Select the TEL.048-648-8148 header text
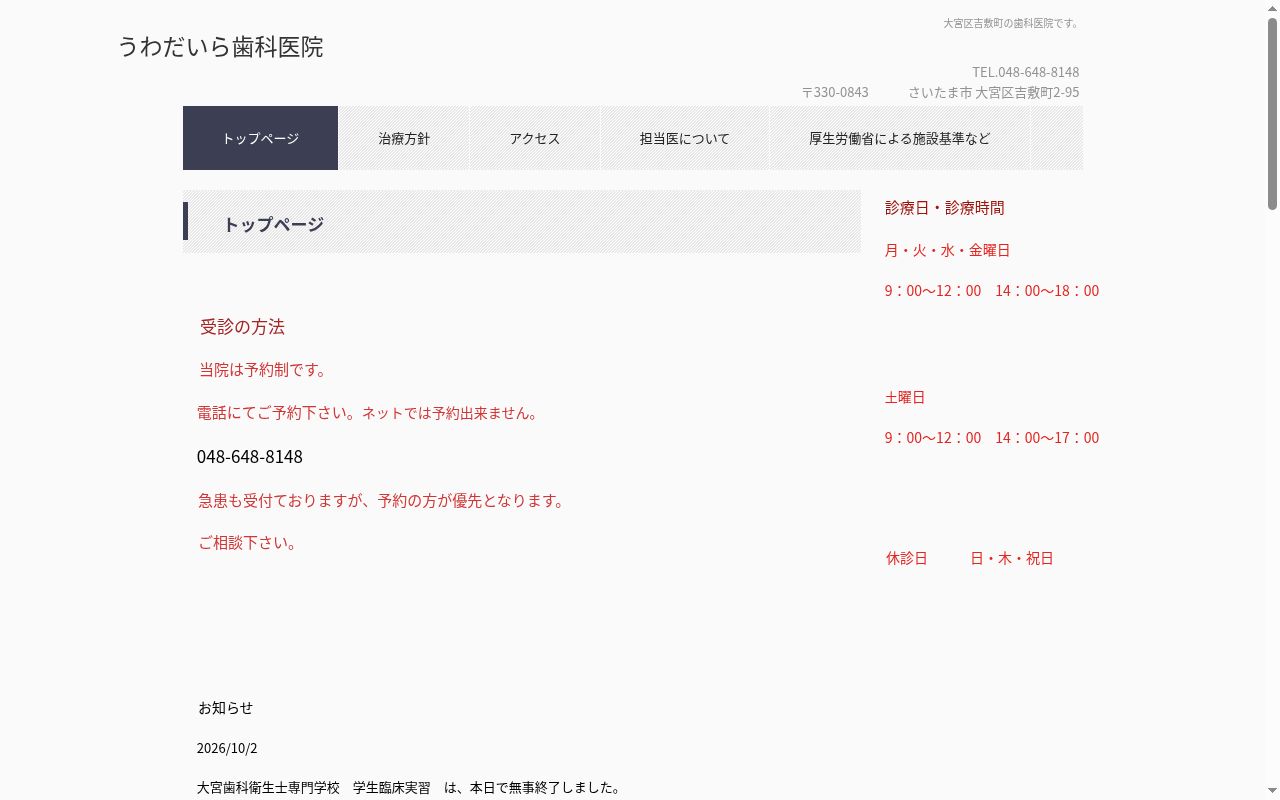The image size is (1280, 800). point(1025,72)
